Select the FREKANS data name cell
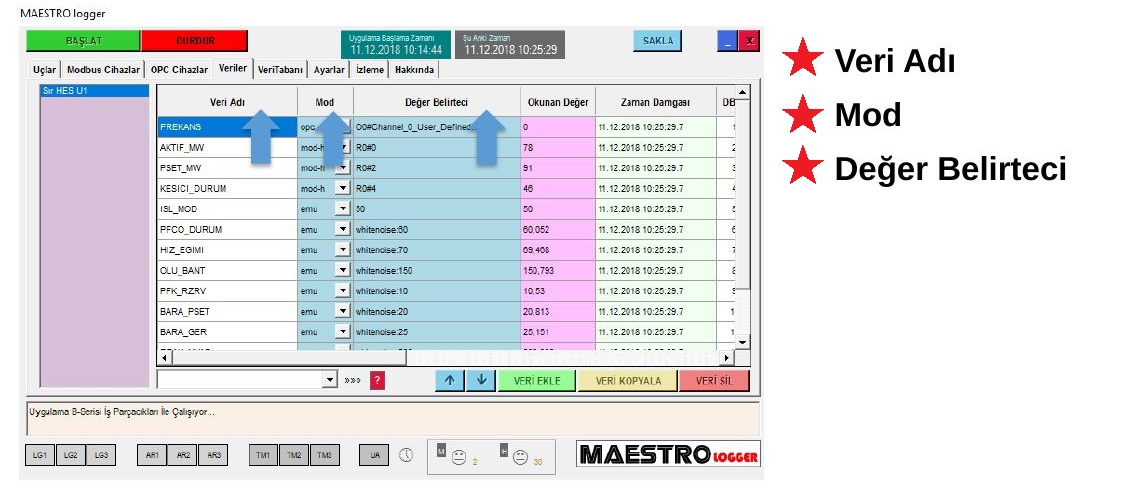 click(x=227, y=127)
